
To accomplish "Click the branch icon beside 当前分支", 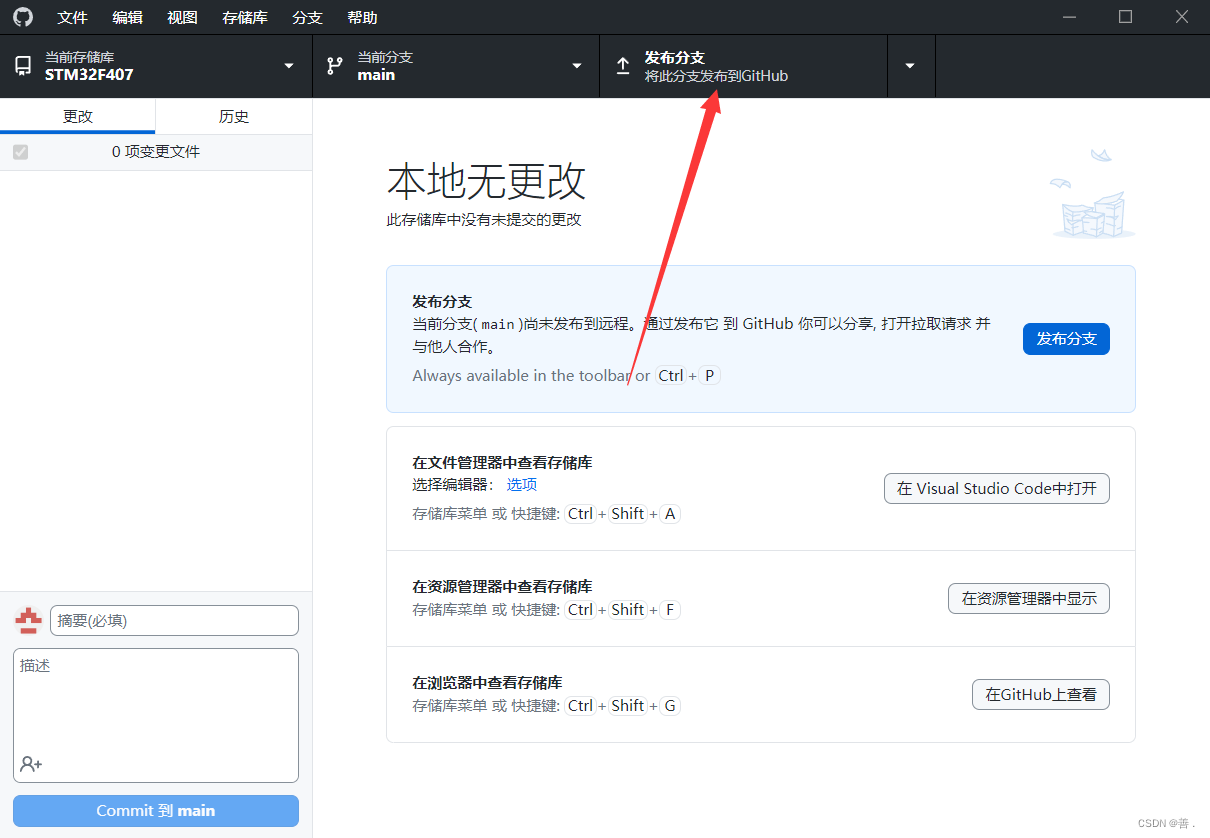I will pyautogui.click(x=335, y=66).
